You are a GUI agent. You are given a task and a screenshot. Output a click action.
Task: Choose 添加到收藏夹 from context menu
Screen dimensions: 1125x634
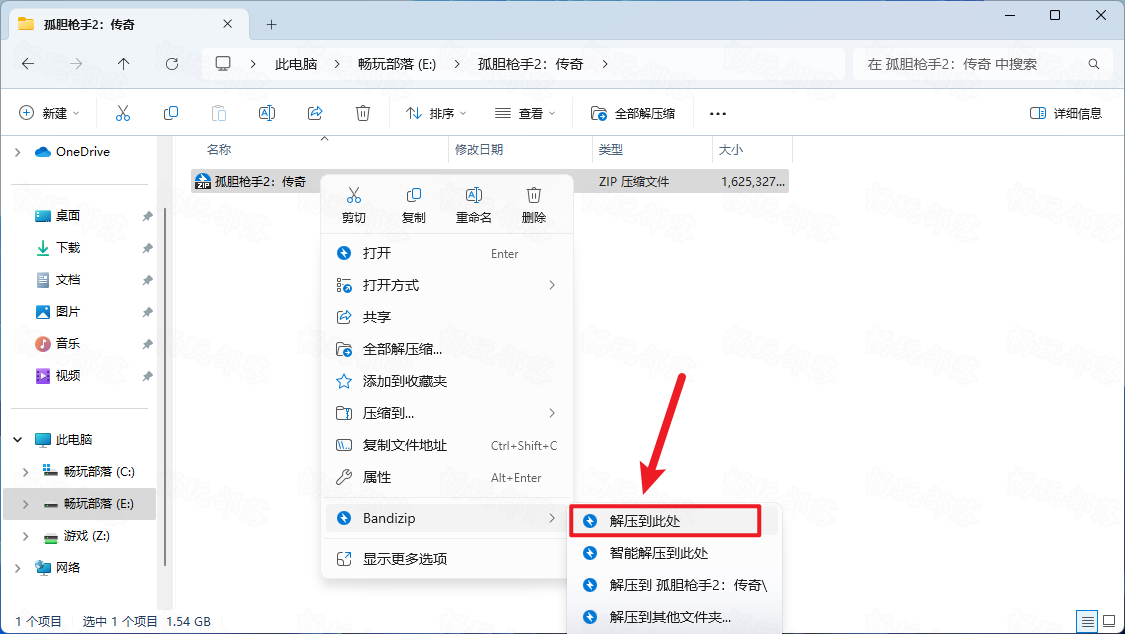point(447,381)
